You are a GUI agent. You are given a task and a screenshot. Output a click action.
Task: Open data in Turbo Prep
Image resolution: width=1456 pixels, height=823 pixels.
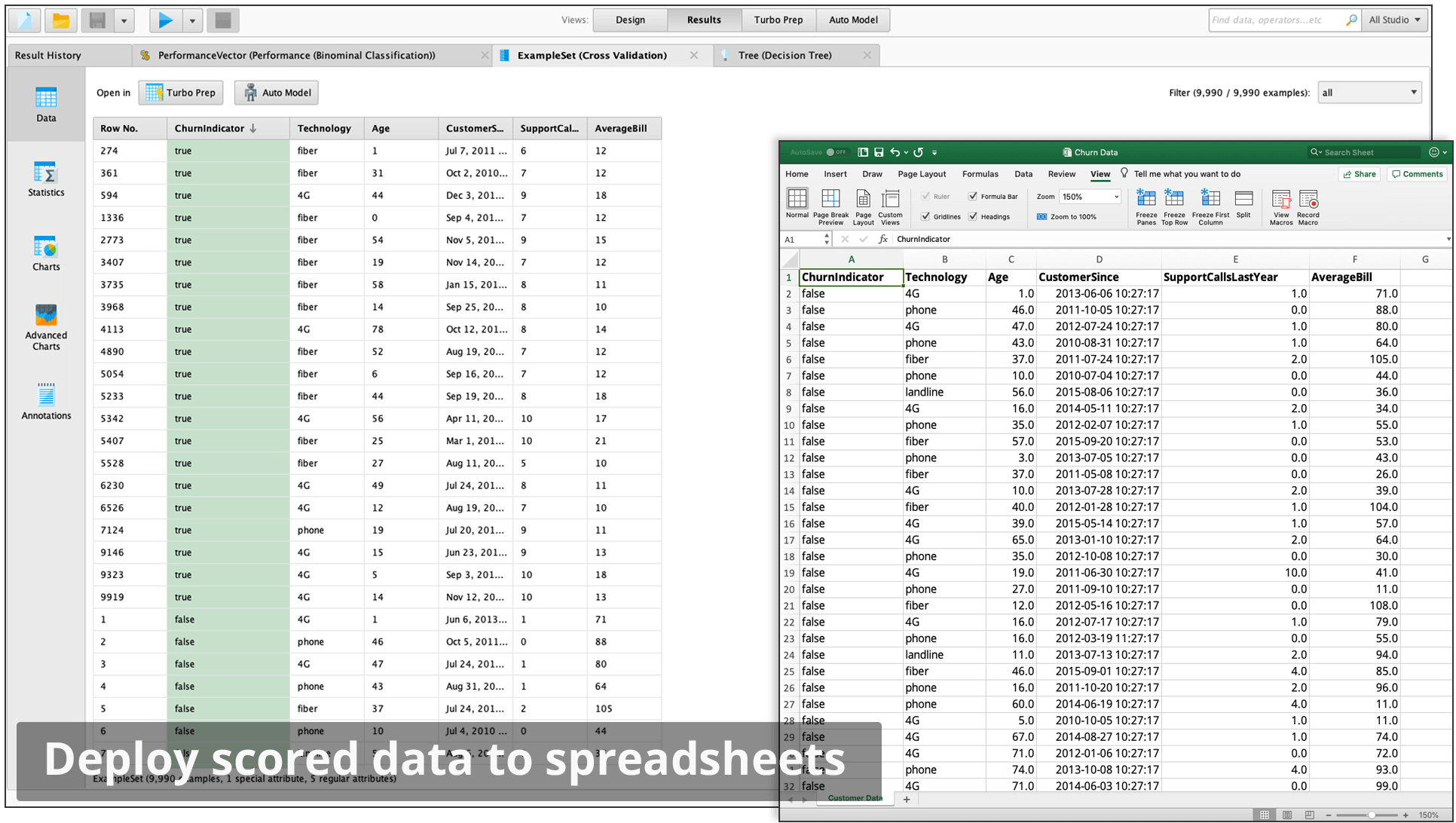[180, 92]
